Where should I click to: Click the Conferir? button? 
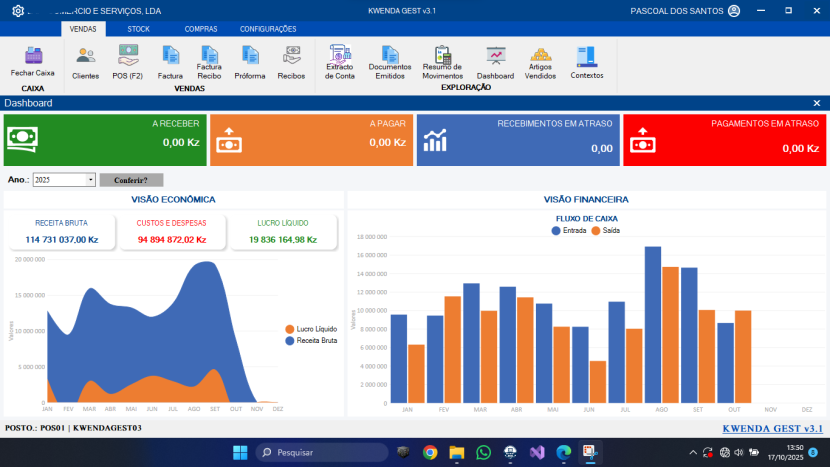[x=131, y=180]
